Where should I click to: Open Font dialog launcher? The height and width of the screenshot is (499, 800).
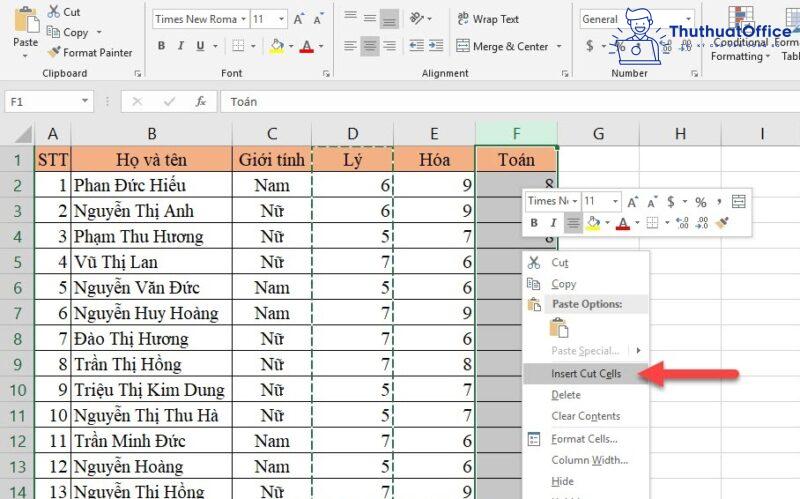326,73
